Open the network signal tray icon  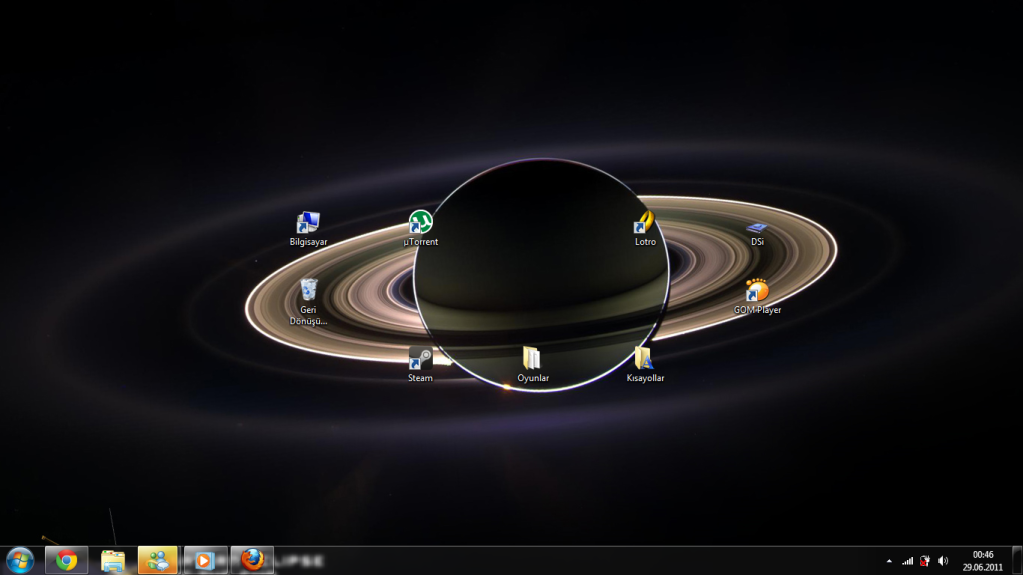click(x=907, y=561)
